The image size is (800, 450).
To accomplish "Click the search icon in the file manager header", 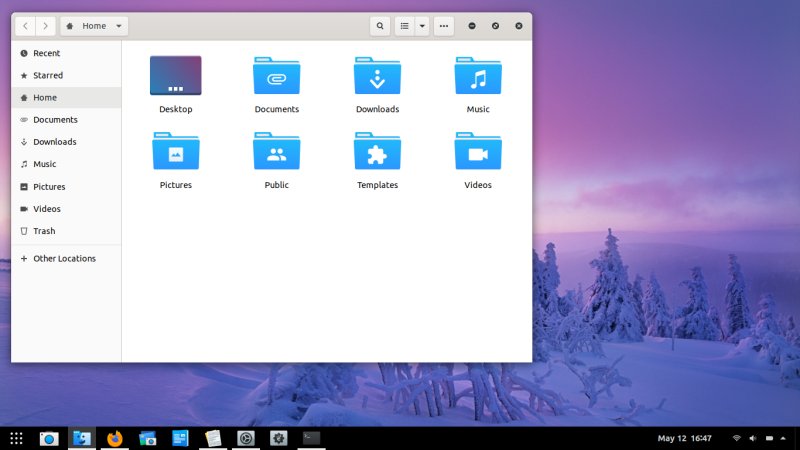I will (x=380, y=26).
